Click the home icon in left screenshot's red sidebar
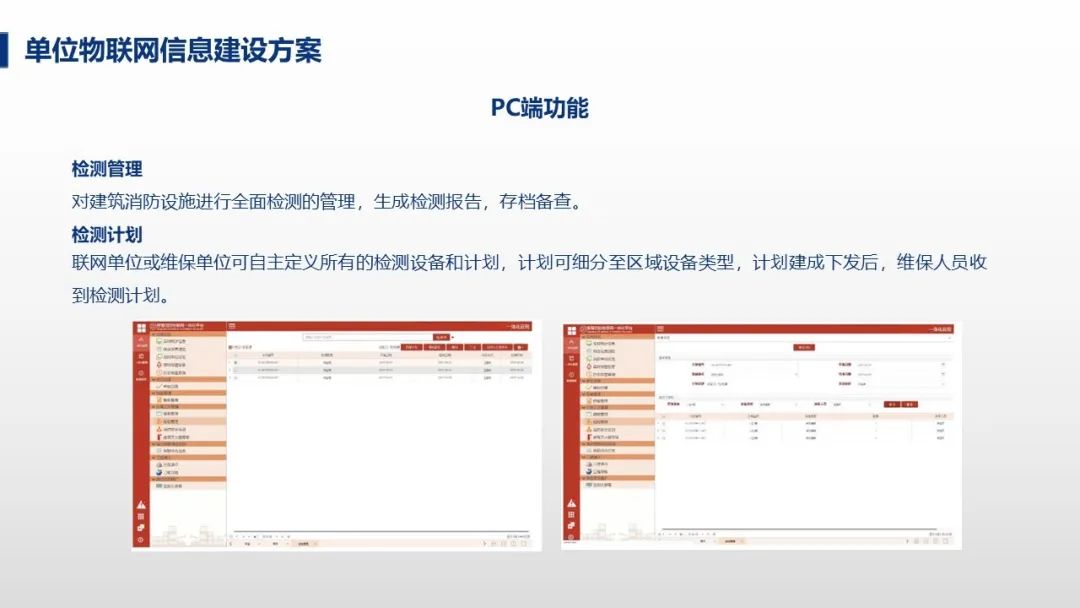1080x608 pixels. click(141, 339)
